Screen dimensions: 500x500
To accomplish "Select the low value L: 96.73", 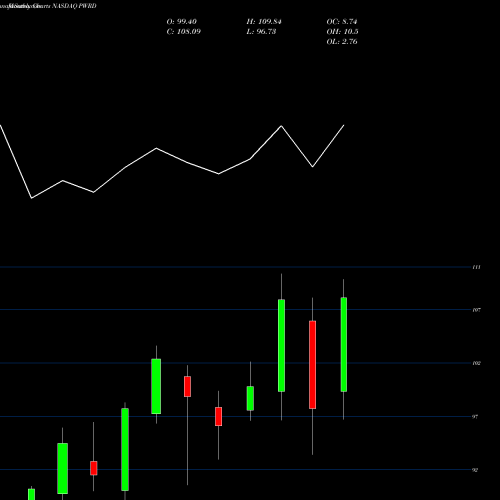I will click(x=261, y=32).
